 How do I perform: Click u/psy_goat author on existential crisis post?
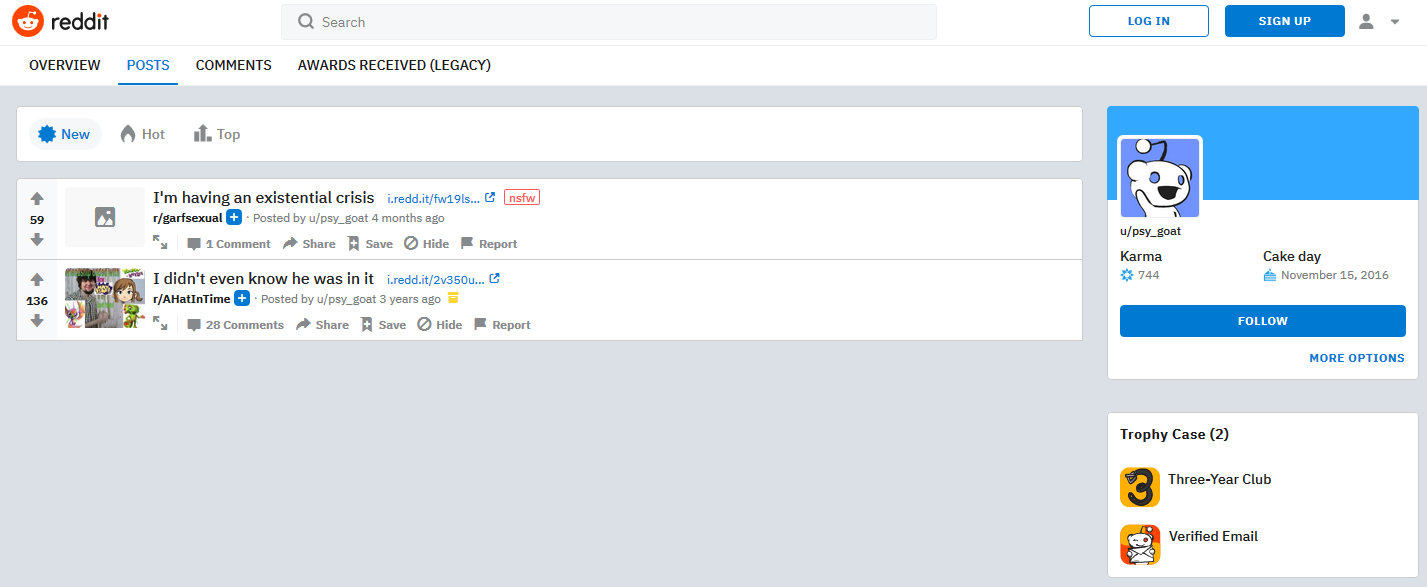337,218
